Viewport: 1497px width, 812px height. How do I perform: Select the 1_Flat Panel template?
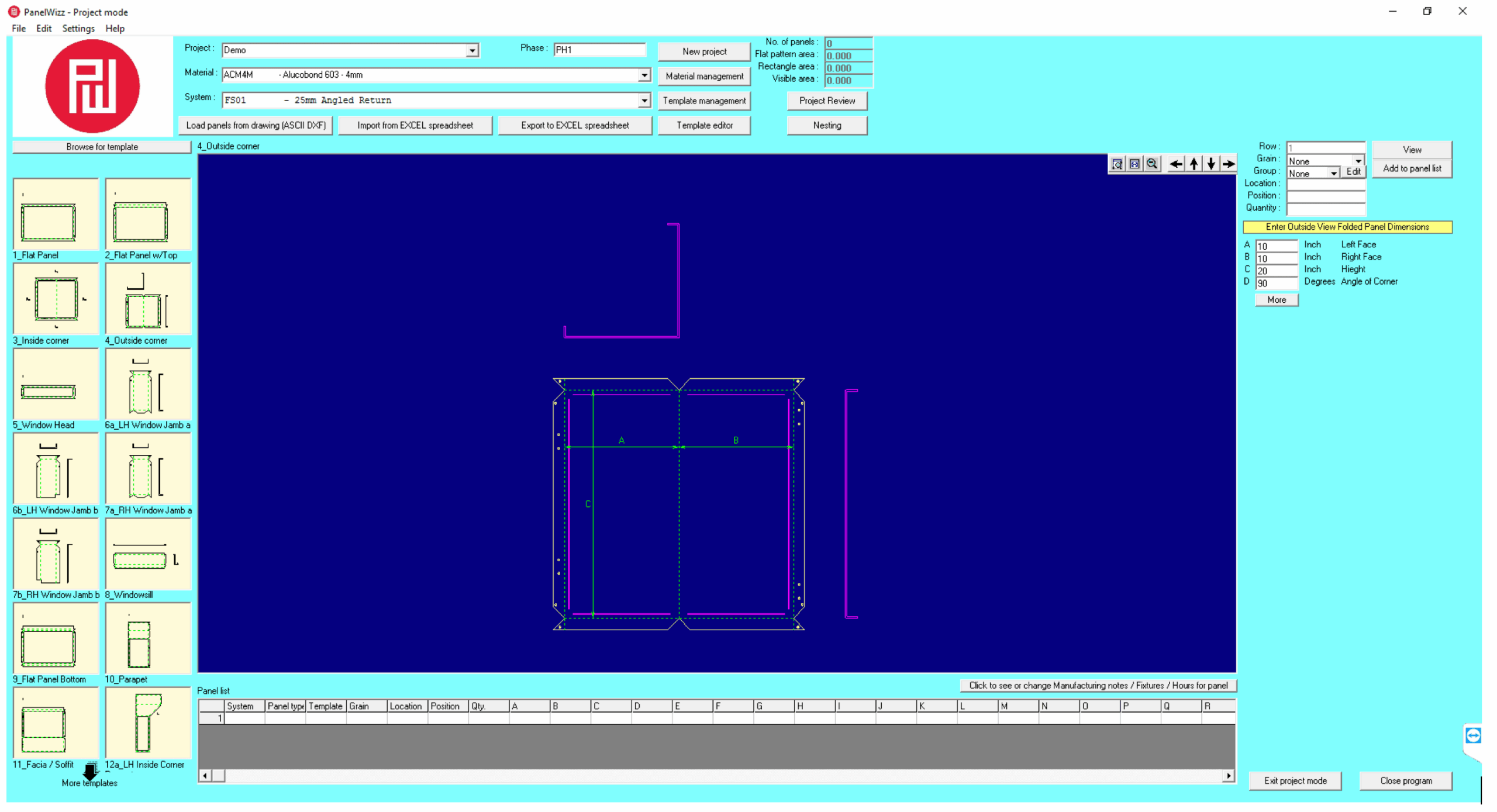[56, 215]
